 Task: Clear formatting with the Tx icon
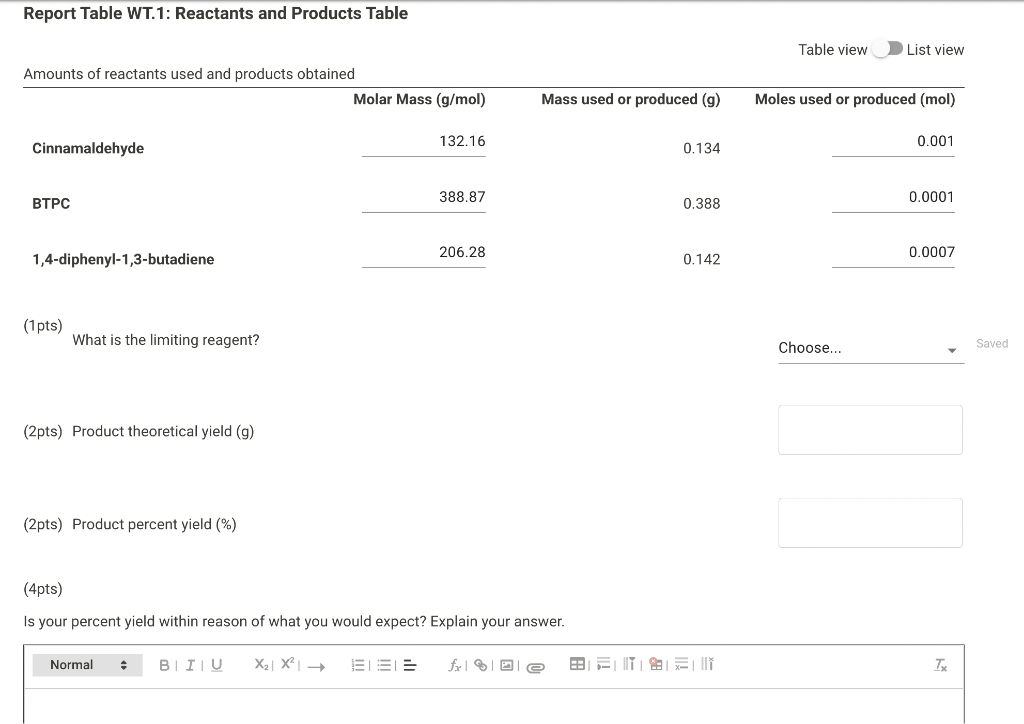(x=939, y=663)
